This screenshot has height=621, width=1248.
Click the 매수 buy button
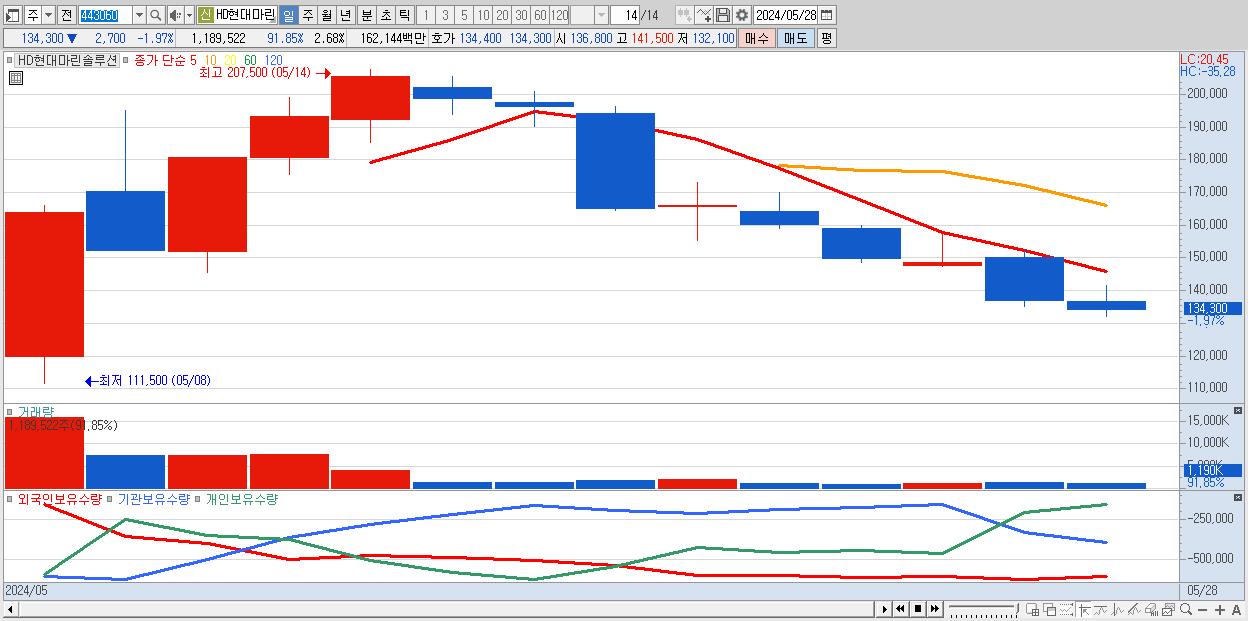(757, 38)
